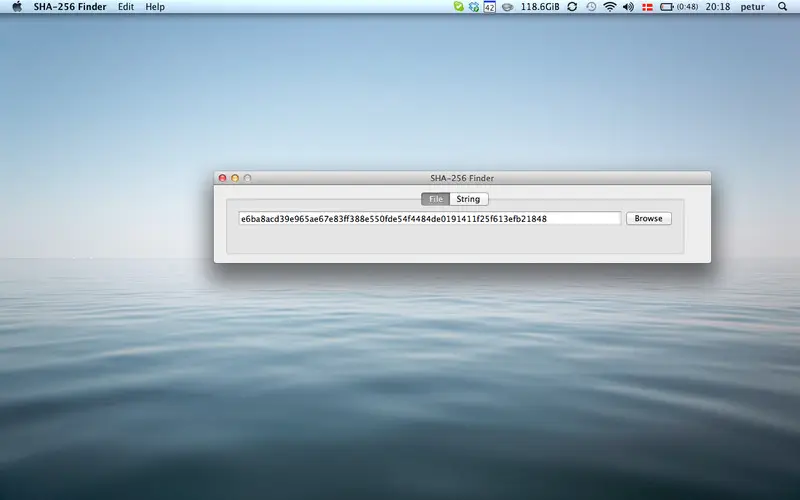Click the blue gear status menu icon
Image resolution: width=800 pixels, height=500 pixels.
click(473, 7)
